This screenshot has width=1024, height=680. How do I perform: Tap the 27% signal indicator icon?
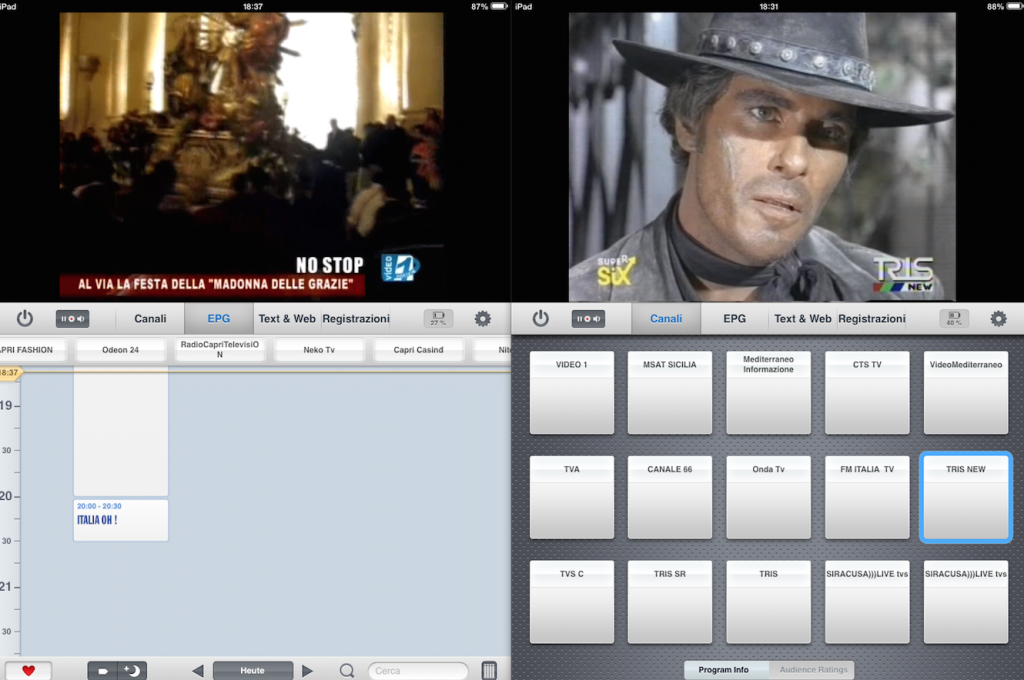(x=438, y=318)
